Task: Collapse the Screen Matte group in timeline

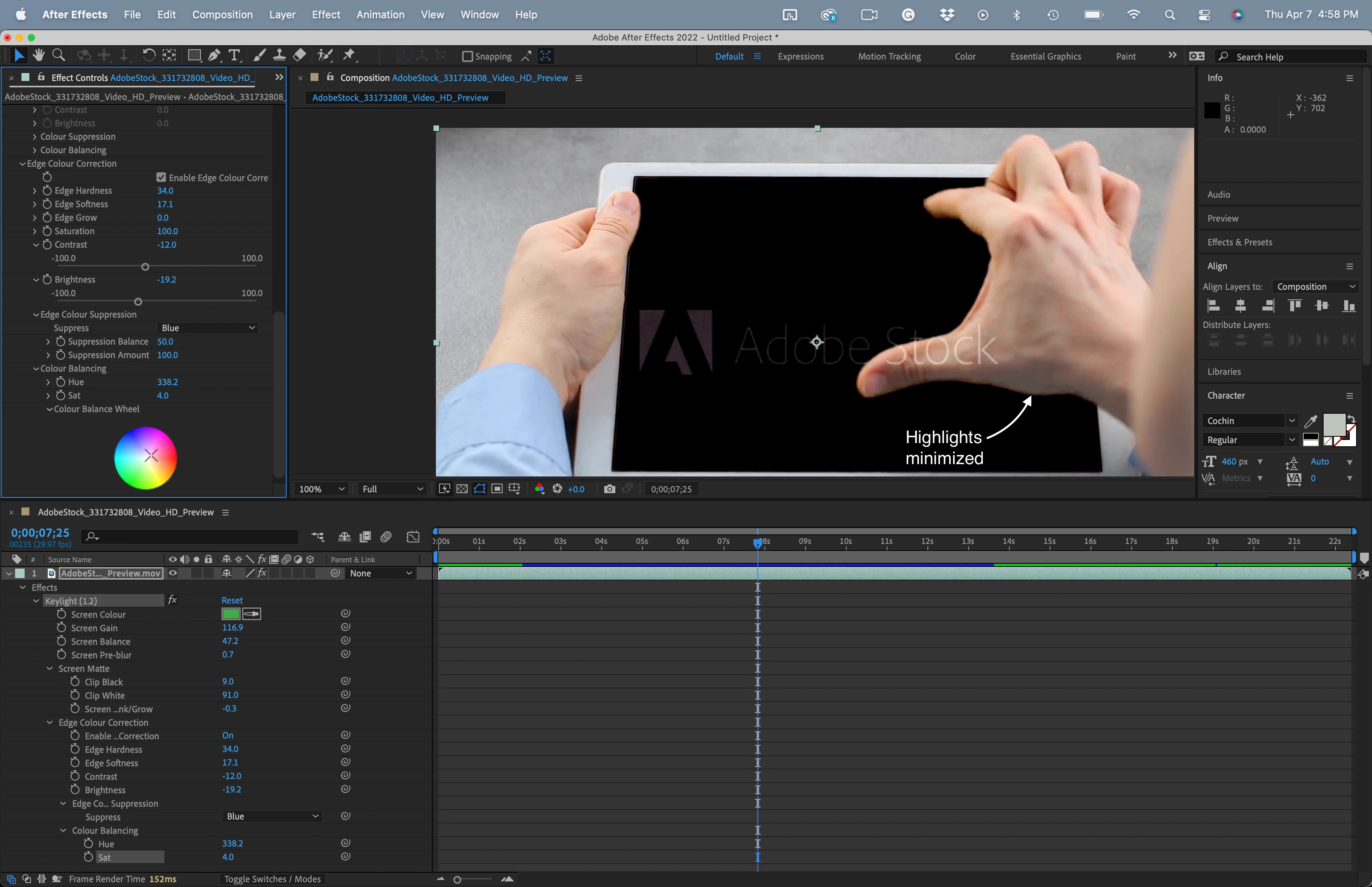Action: point(50,668)
